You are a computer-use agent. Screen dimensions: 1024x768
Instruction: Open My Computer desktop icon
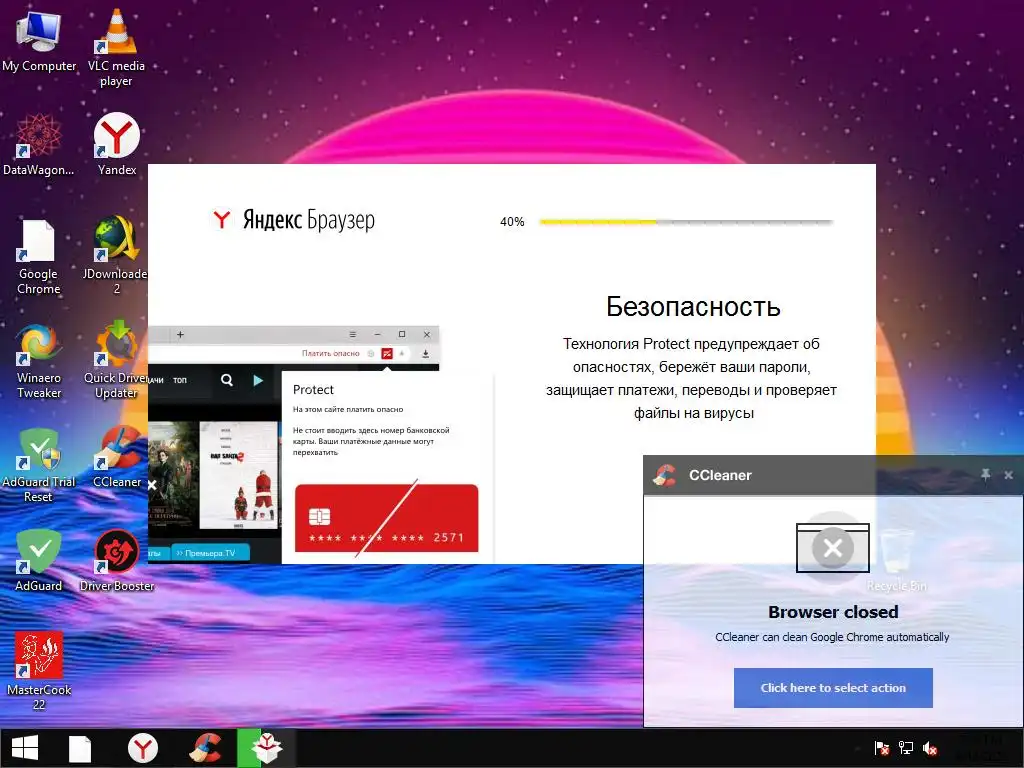[x=39, y=41]
